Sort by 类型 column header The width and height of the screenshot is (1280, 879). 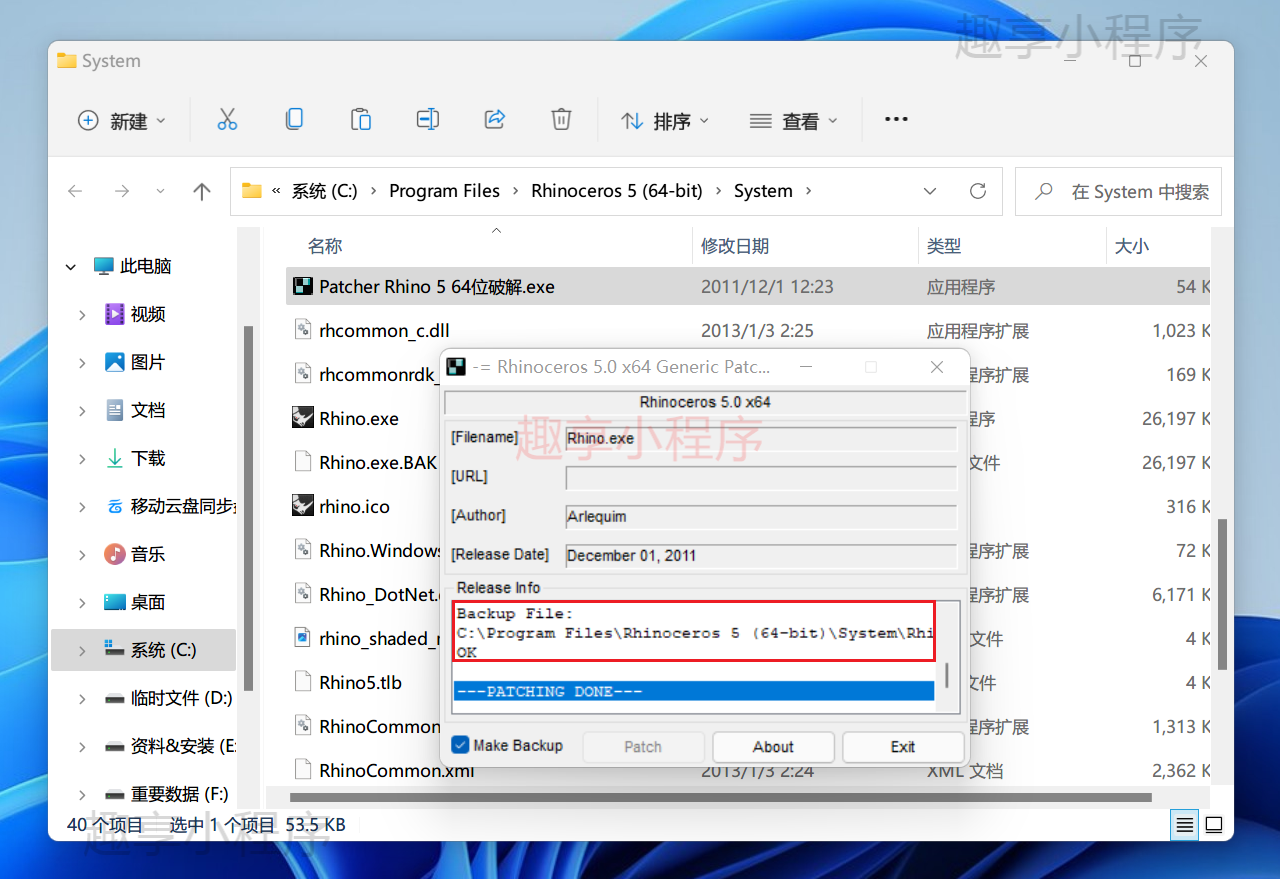pos(944,246)
